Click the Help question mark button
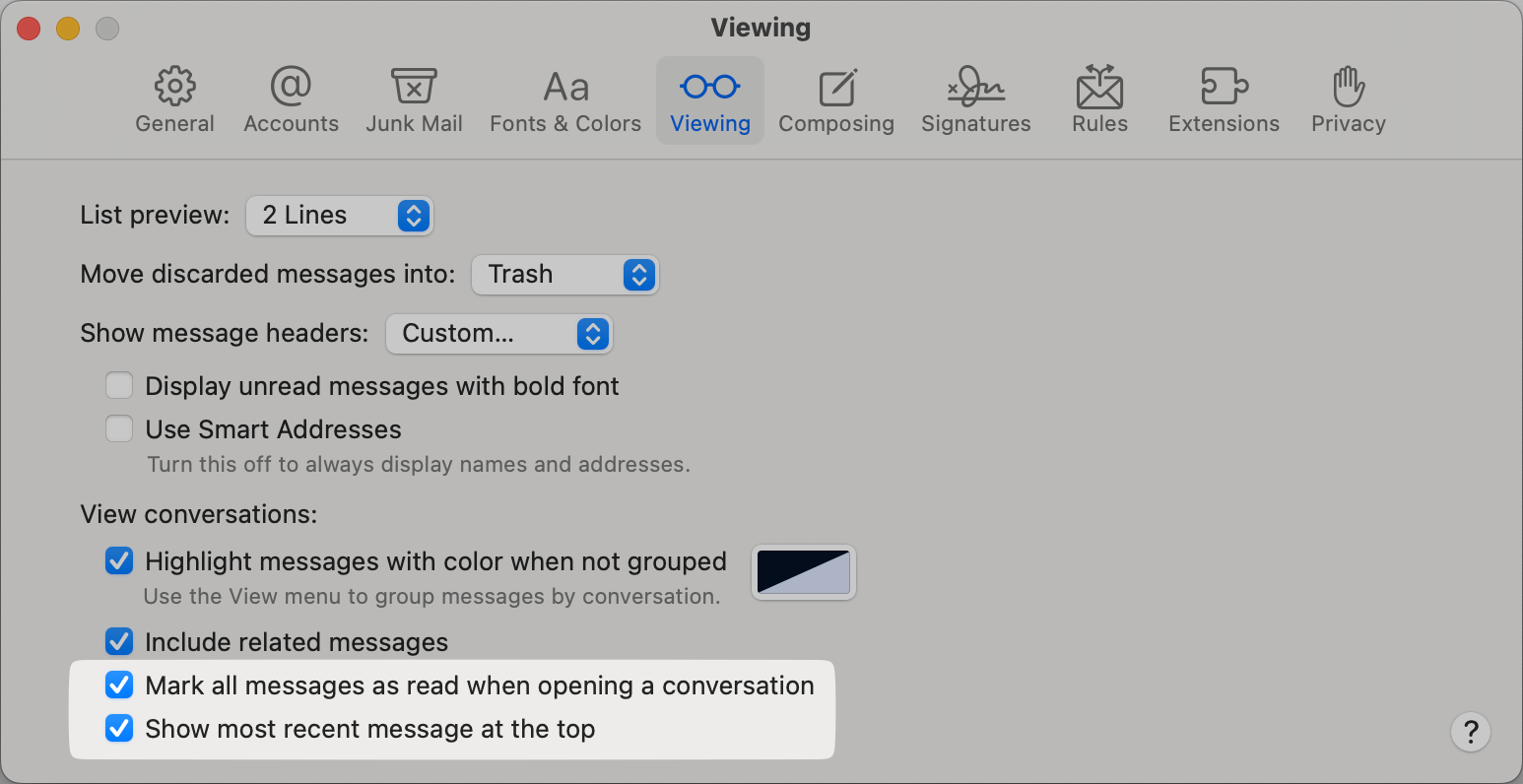Screen dimensions: 1523x784 [x=1470, y=732]
